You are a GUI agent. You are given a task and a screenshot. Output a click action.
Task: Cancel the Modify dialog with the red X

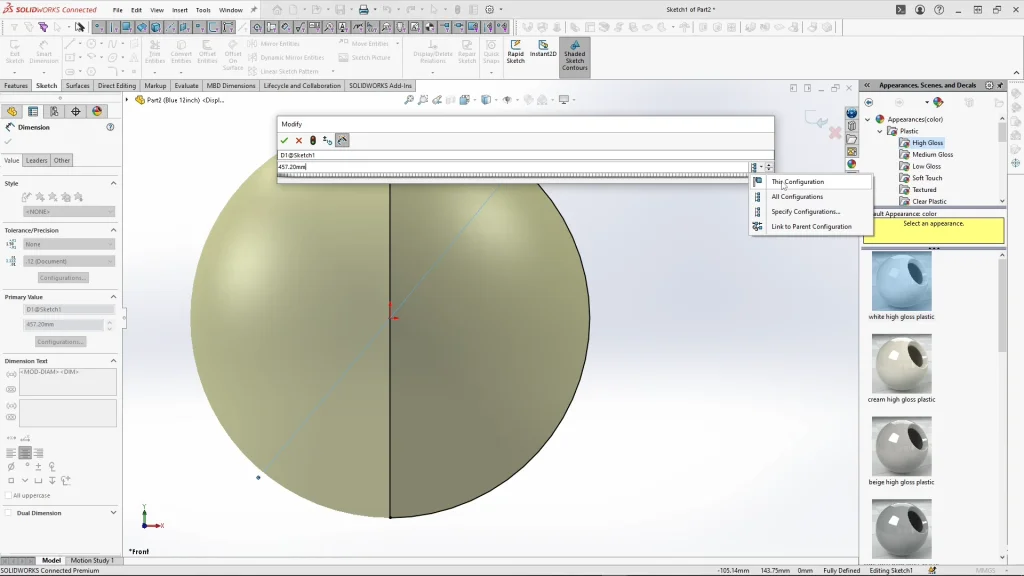coord(299,141)
